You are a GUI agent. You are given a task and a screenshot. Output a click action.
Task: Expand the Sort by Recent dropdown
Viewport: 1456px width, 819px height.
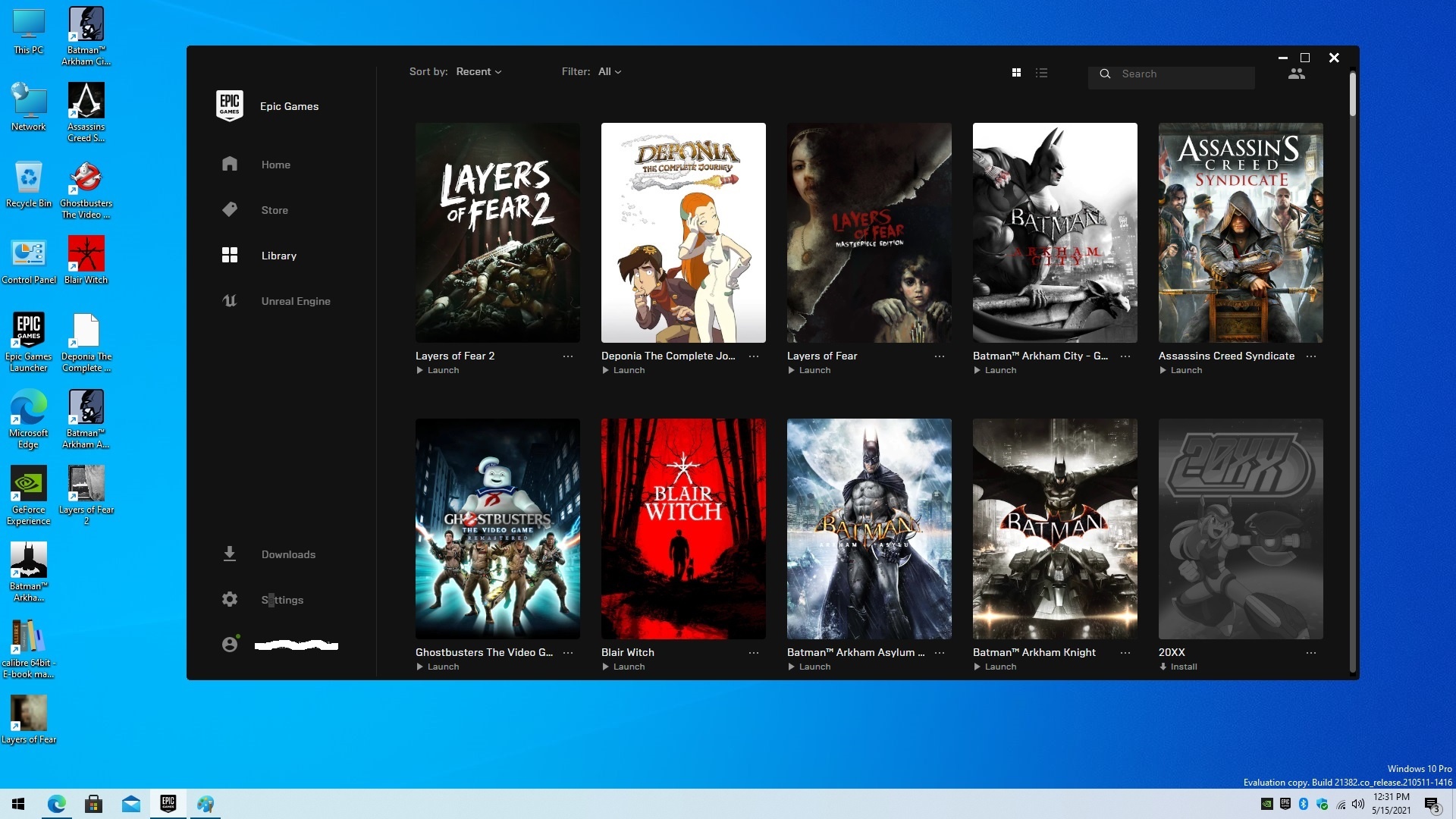(x=479, y=72)
